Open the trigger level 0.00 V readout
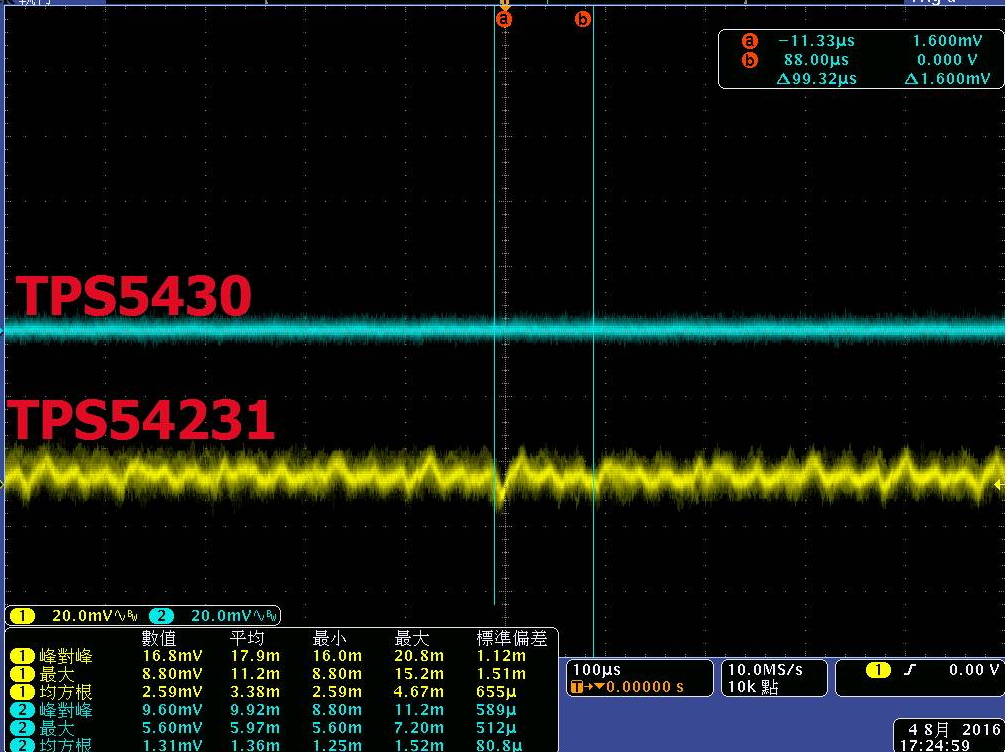The height and width of the screenshot is (752, 1007). 974,670
